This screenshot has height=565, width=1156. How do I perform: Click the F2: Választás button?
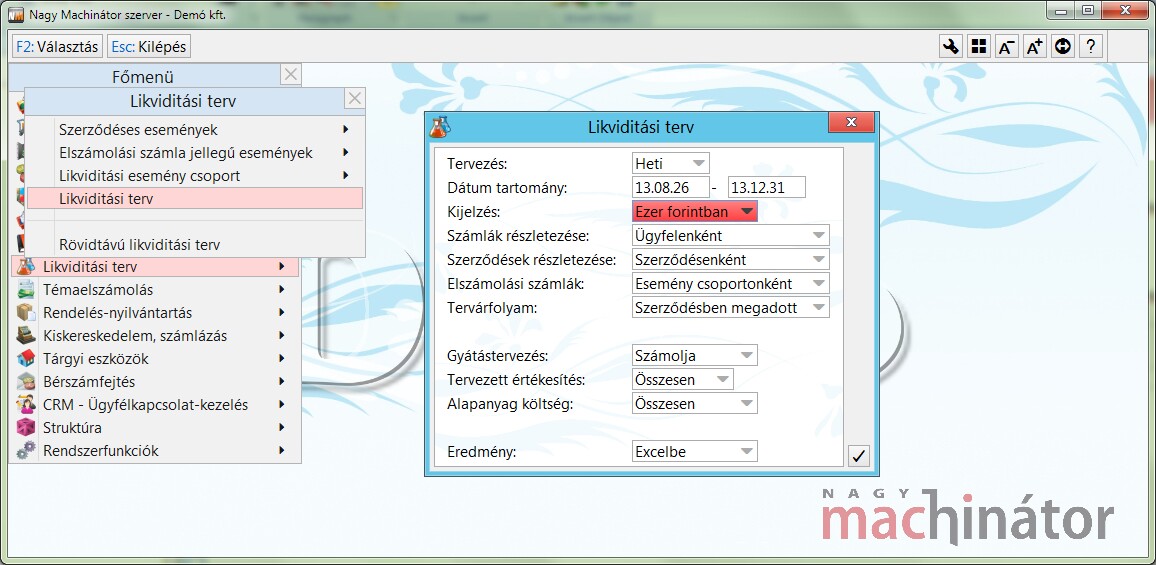[x=58, y=46]
